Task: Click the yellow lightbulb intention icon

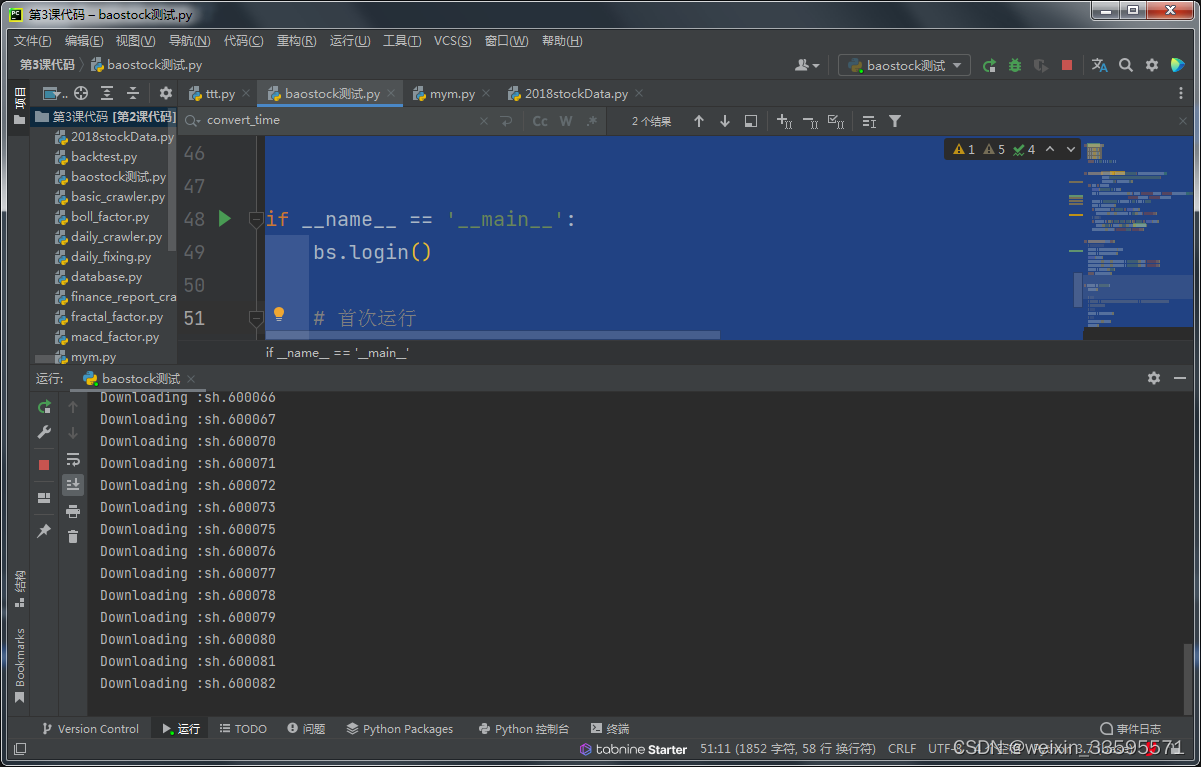Action: tap(279, 314)
